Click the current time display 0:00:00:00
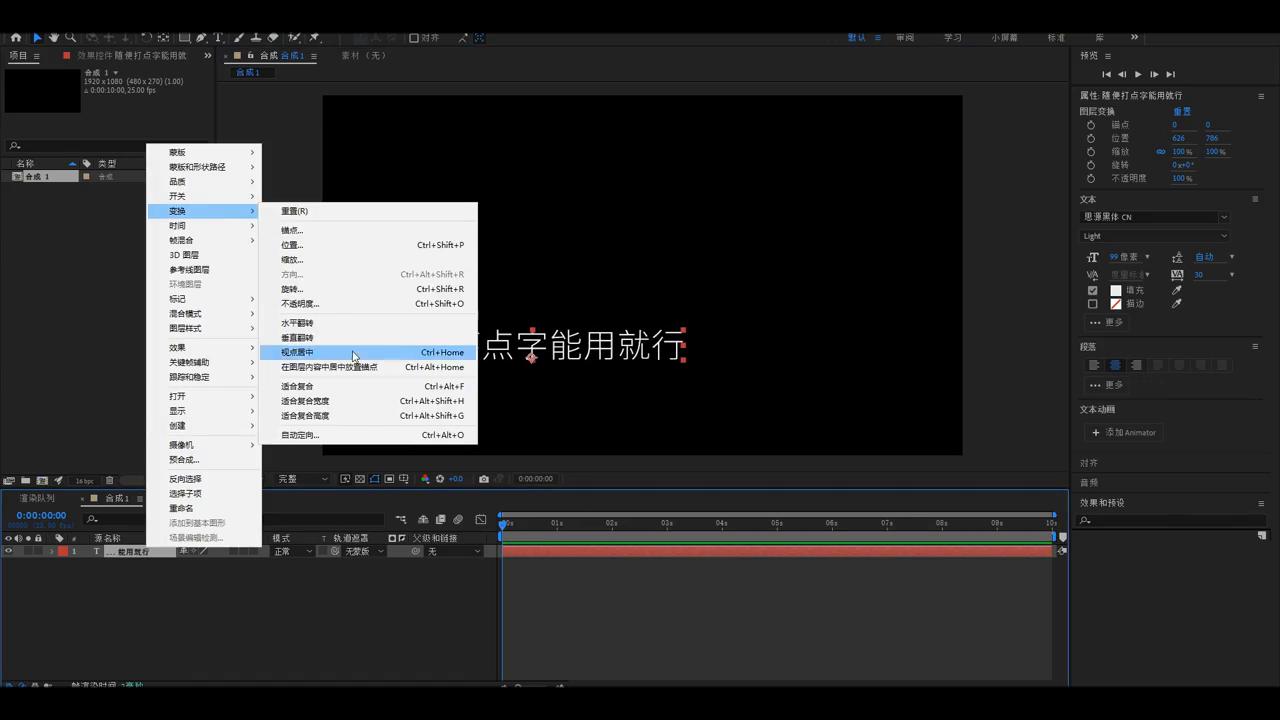The image size is (1280, 720). click(41, 515)
